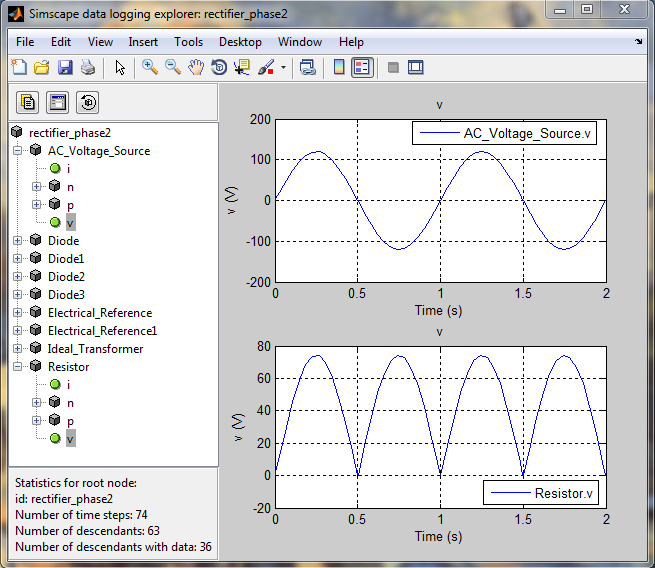Select the Resistor i variable
Viewport: 655px width, 568px height.
(68, 385)
